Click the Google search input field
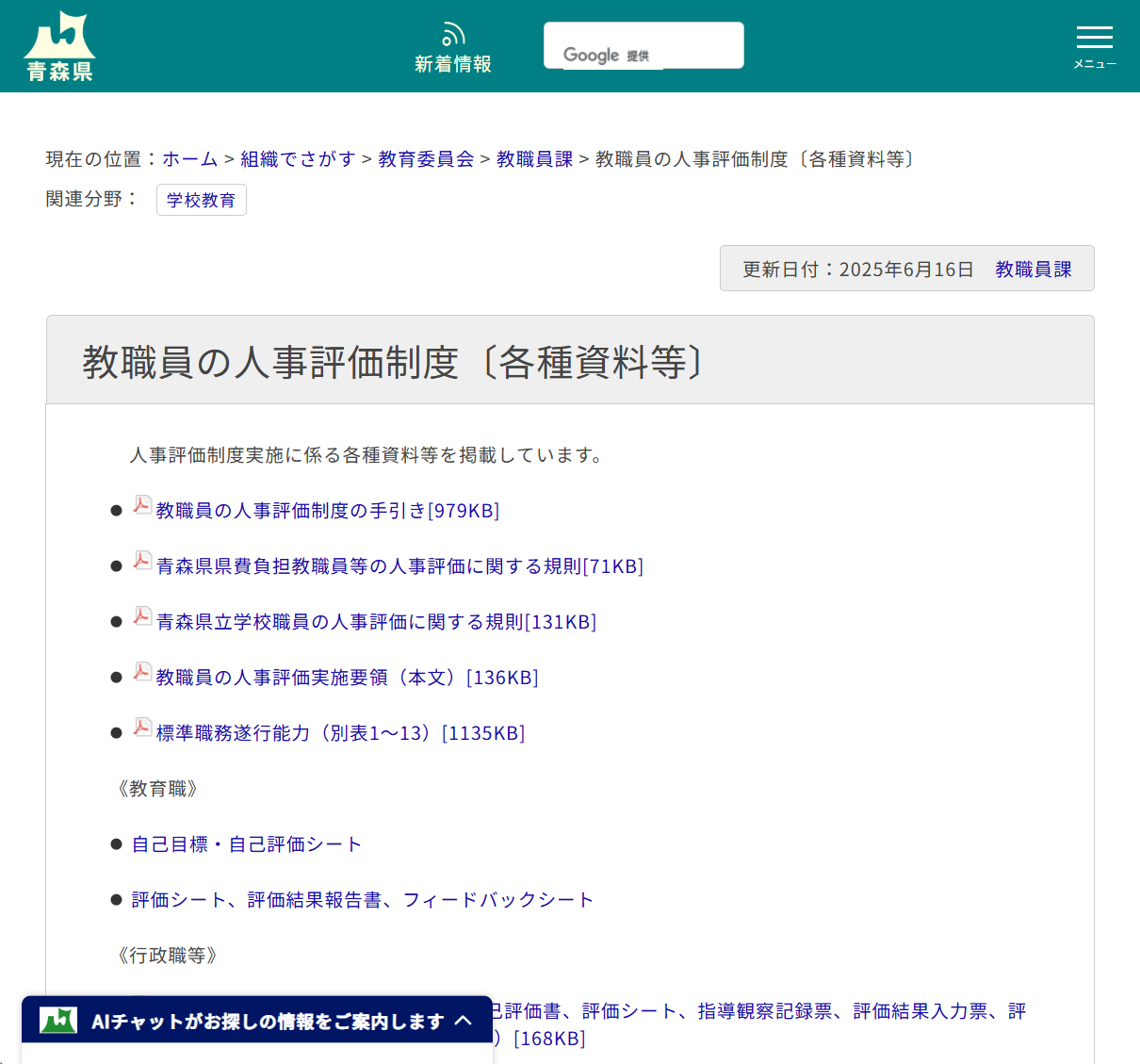The image size is (1140, 1064). 643,44
